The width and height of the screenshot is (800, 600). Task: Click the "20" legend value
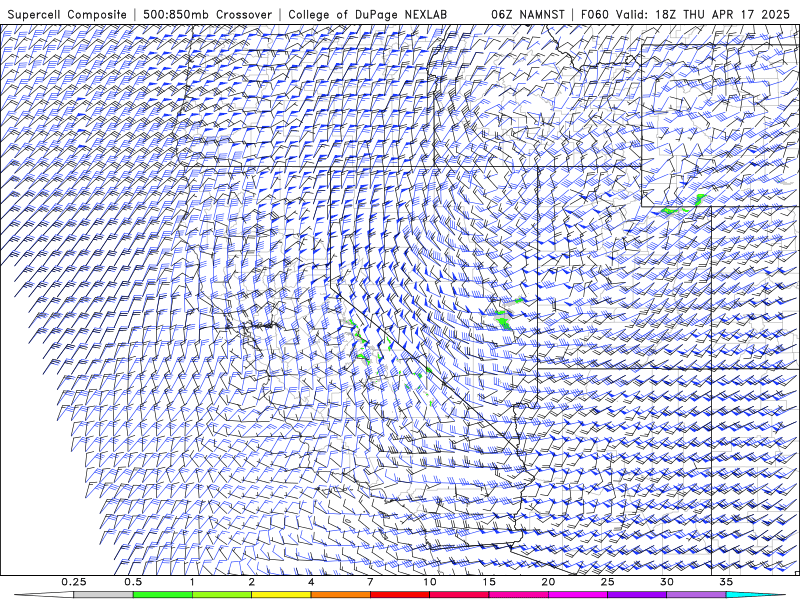tap(548, 582)
